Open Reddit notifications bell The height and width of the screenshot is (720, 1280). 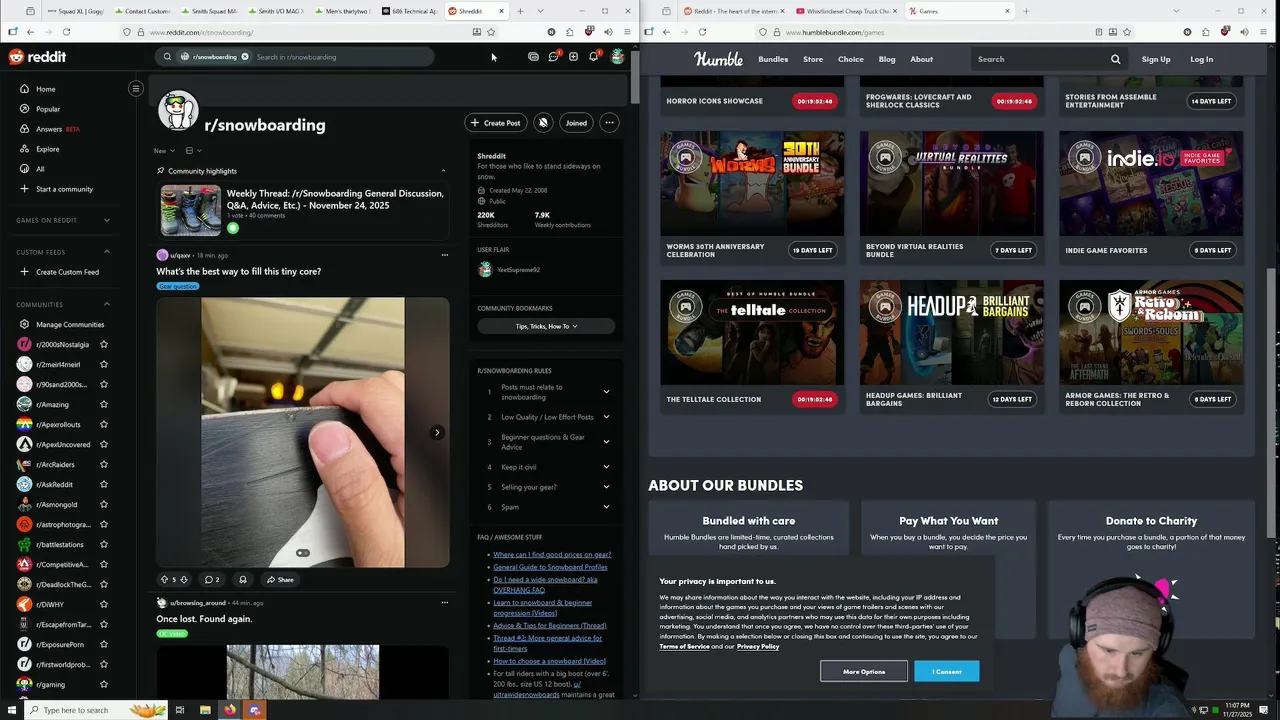[593, 57]
